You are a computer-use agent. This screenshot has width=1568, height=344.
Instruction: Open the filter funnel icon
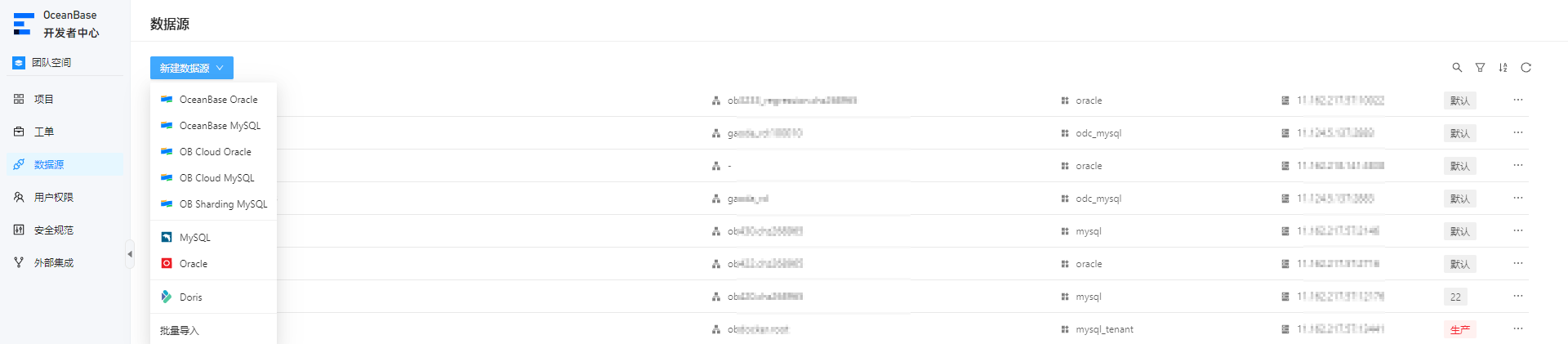tap(1480, 68)
